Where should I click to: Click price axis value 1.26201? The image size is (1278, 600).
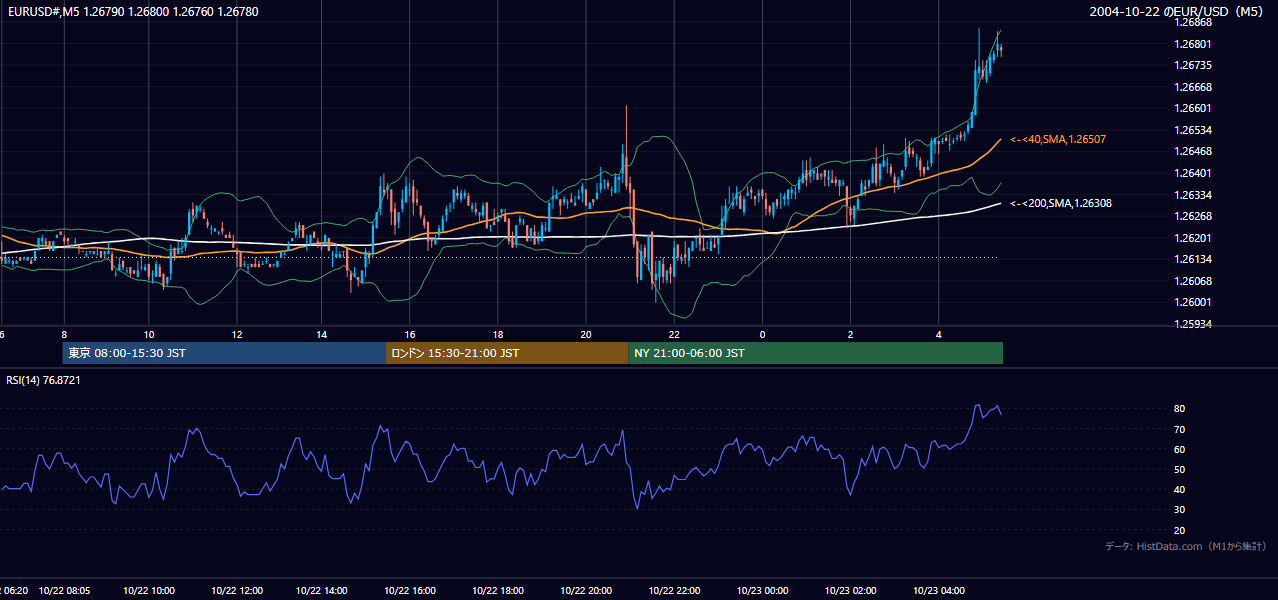1191,238
